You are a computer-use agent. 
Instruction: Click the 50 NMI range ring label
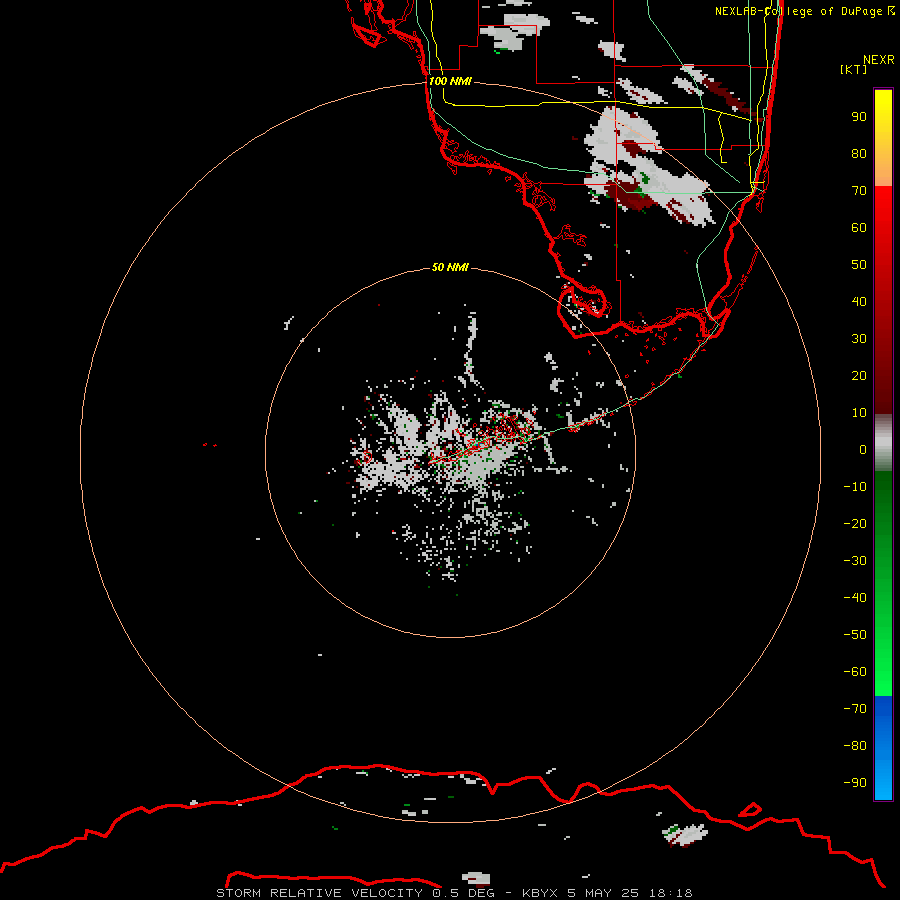pyautogui.click(x=450, y=267)
